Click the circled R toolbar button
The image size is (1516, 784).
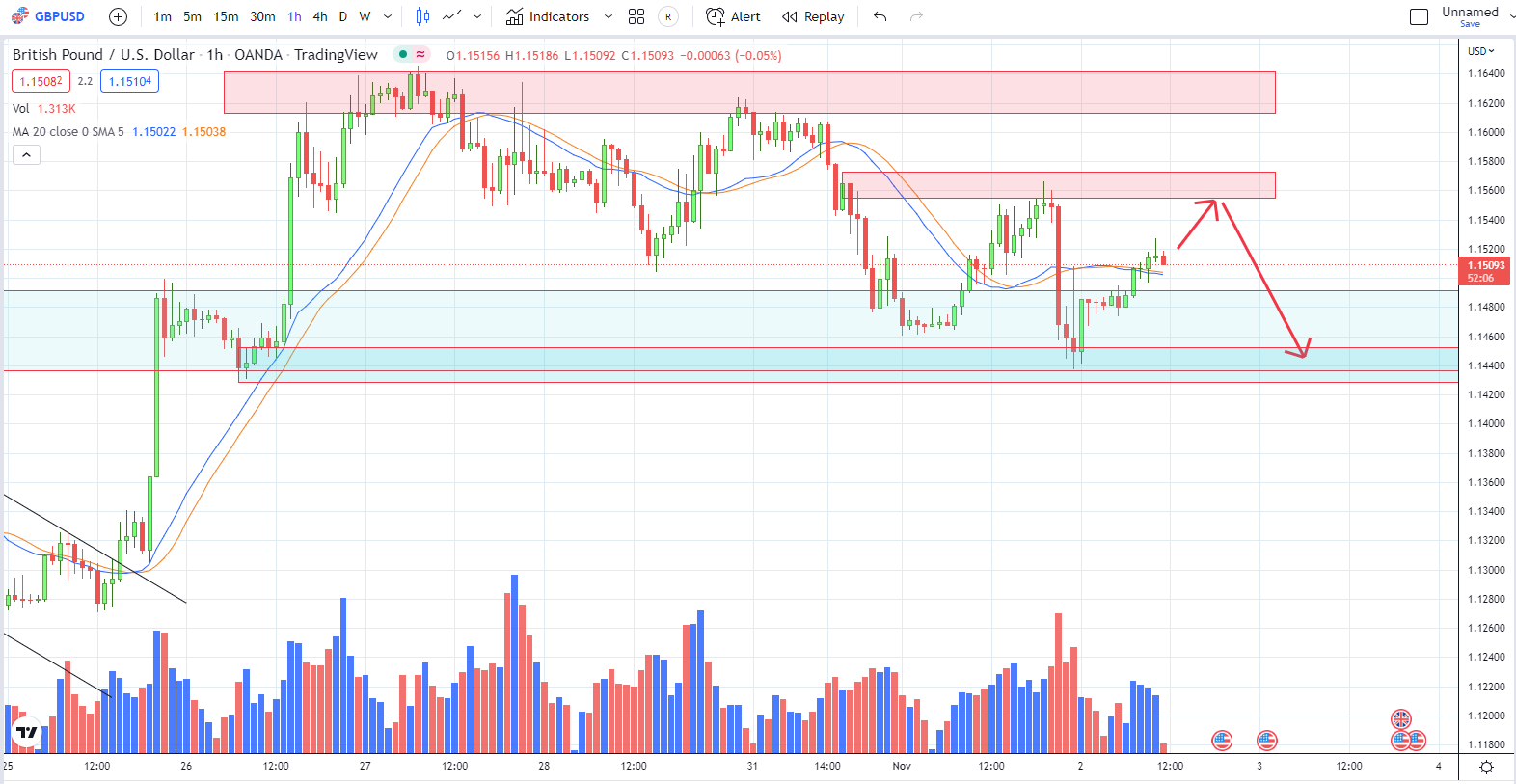667,16
